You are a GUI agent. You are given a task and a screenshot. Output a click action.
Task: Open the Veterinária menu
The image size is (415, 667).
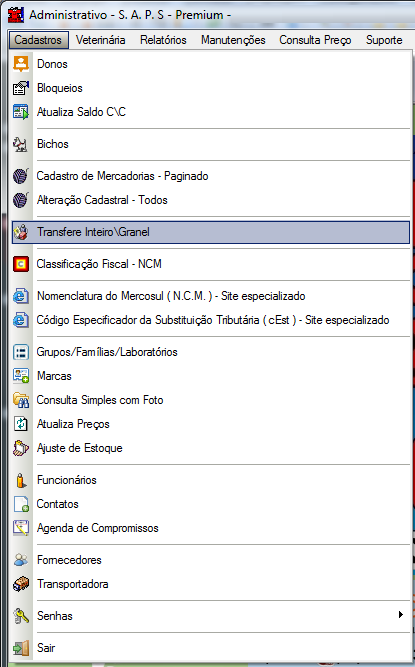tap(100, 40)
